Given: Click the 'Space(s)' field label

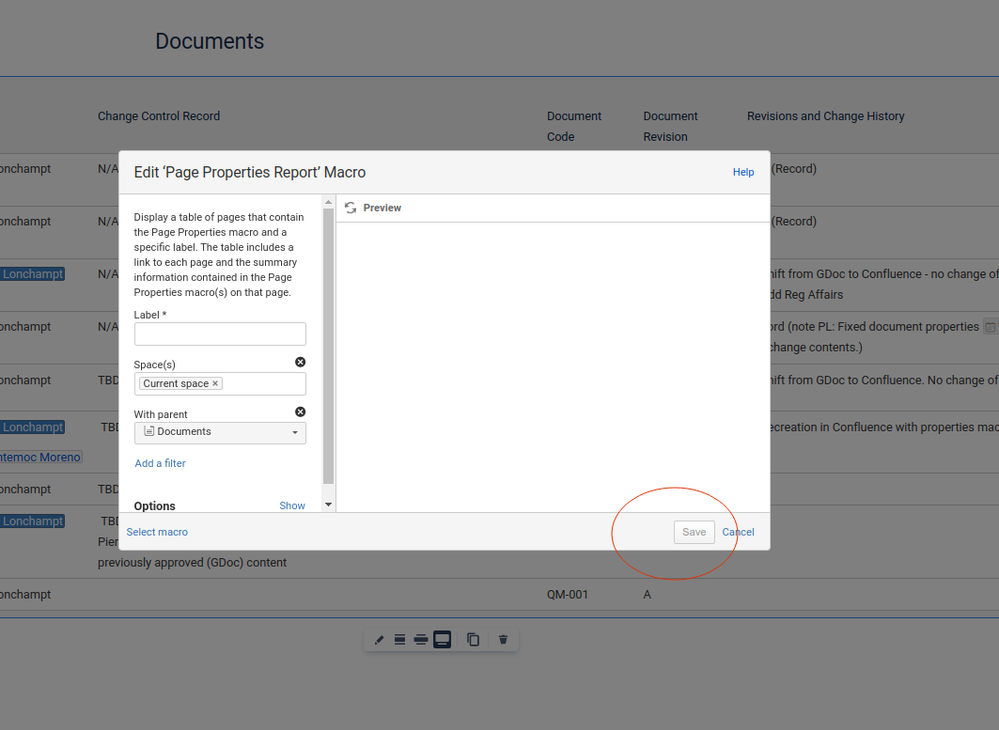Looking at the screenshot, I should click(x=154, y=364).
